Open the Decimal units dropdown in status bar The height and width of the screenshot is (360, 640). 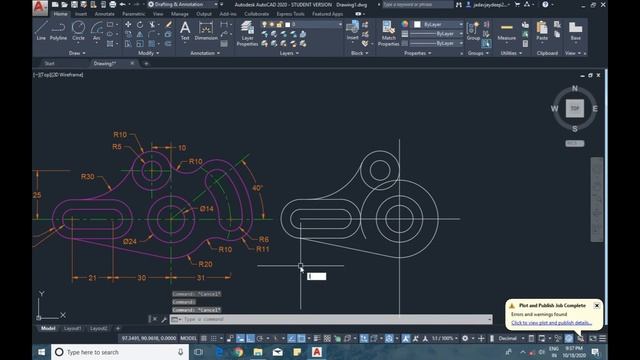tap(511, 338)
